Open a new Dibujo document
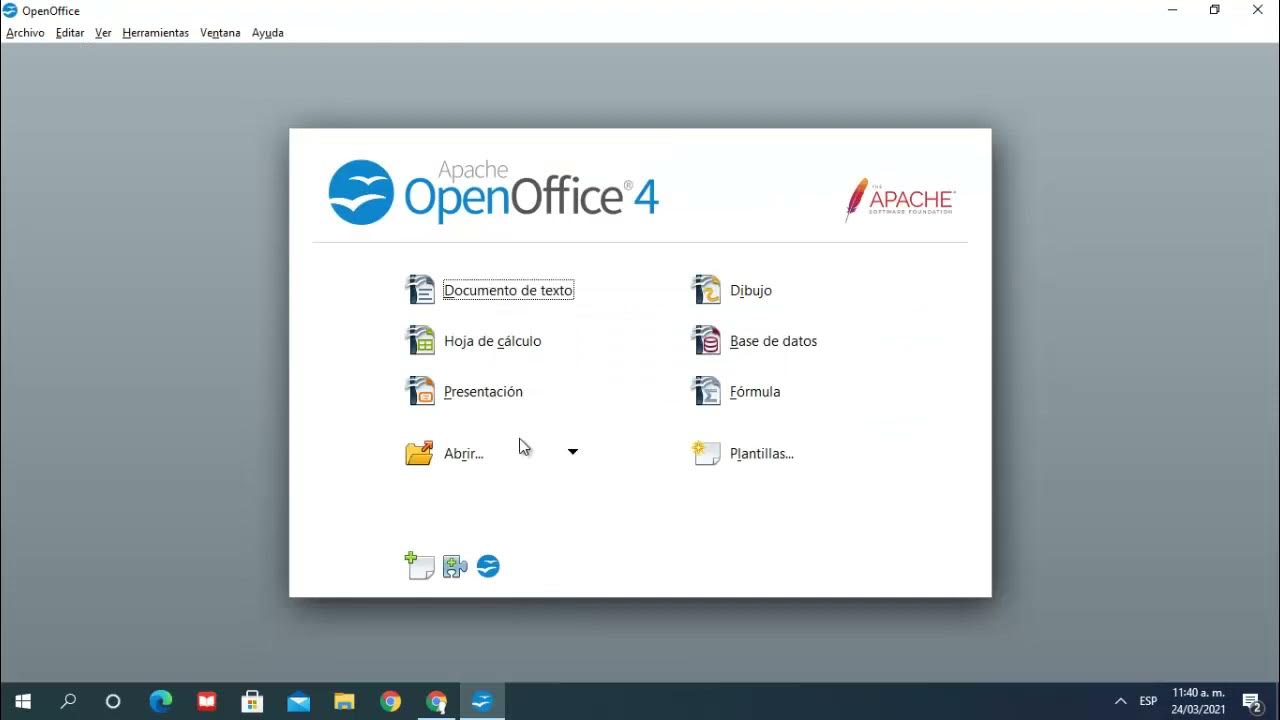Viewport: 1280px width, 720px height. (x=750, y=291)
